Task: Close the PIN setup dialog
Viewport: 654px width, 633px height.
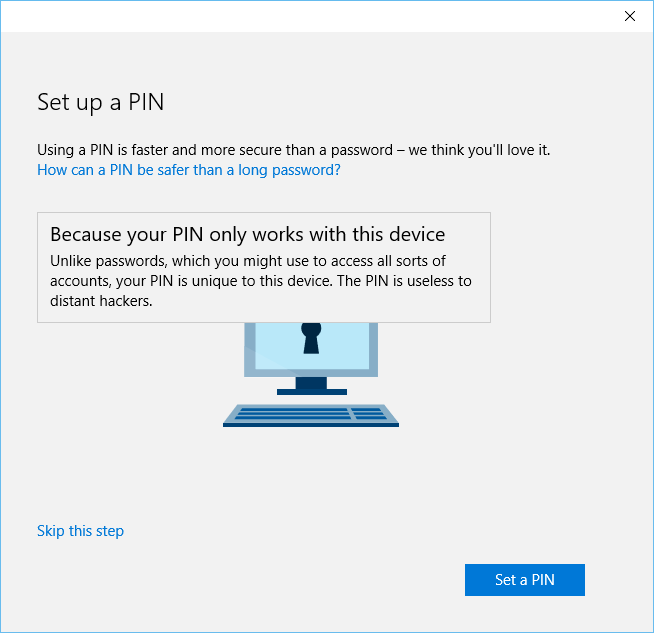Action: [x=629, y=16]
